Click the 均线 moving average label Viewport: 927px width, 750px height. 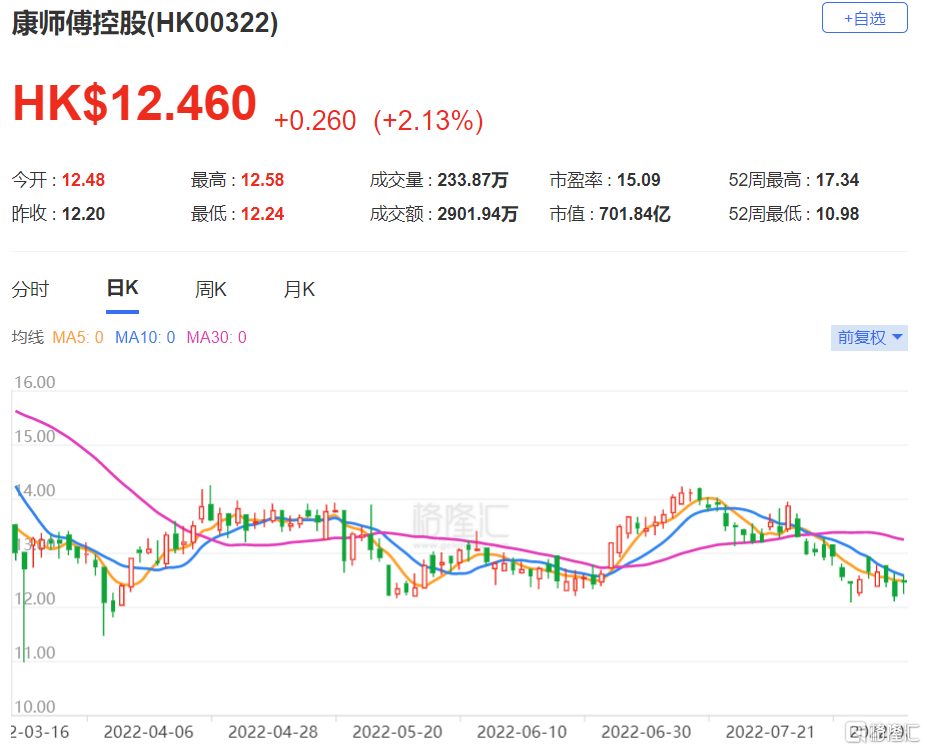tap(28, 337)
